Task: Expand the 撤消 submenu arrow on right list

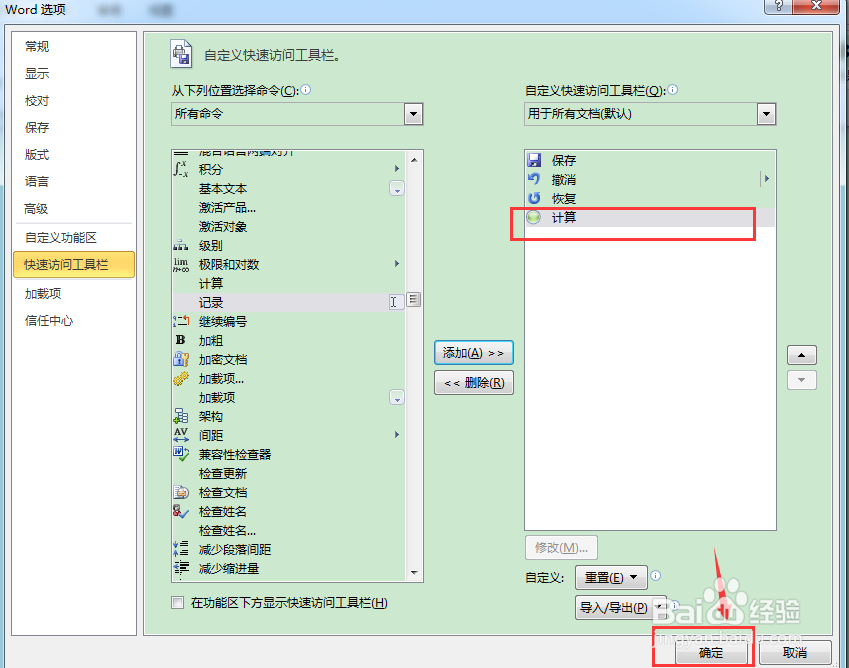Action: coord(767,179)
